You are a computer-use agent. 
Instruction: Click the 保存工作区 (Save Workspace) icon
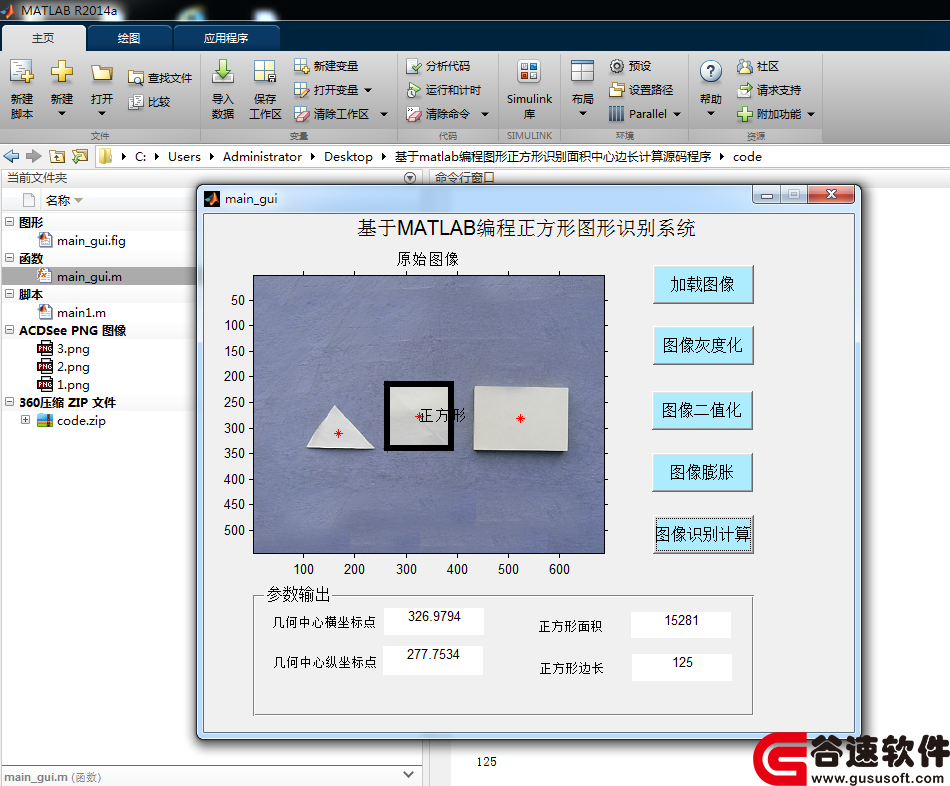pos(265,72)
